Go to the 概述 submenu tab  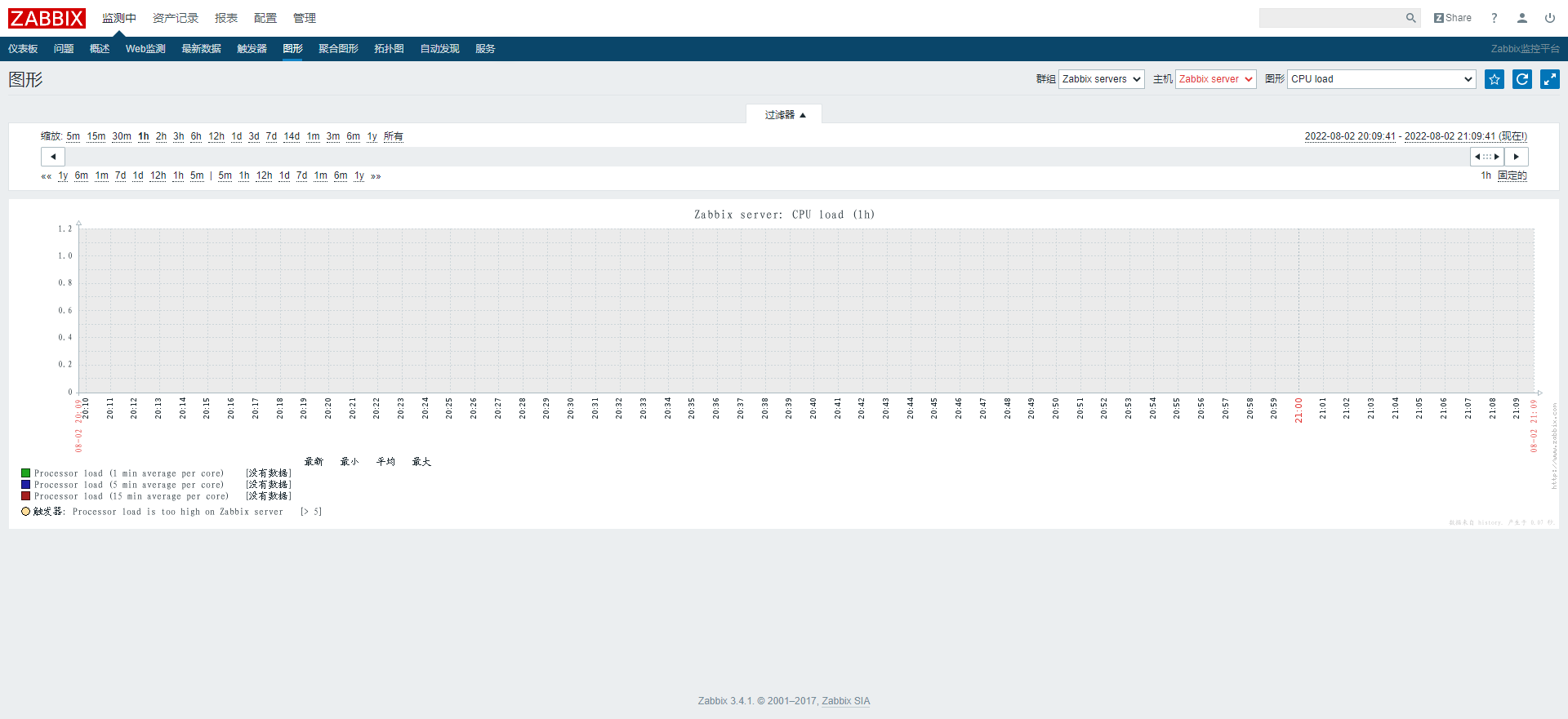coord(100,49)
